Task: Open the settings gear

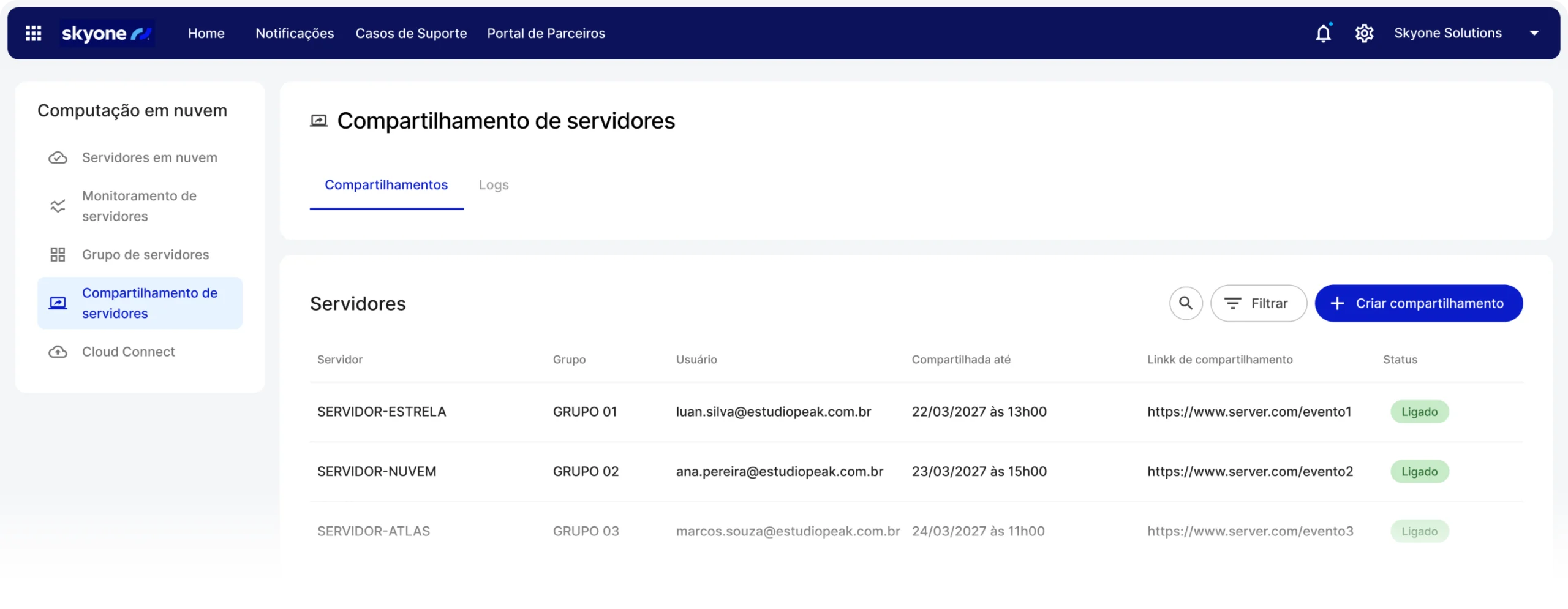Action: tap(1365, 33)
